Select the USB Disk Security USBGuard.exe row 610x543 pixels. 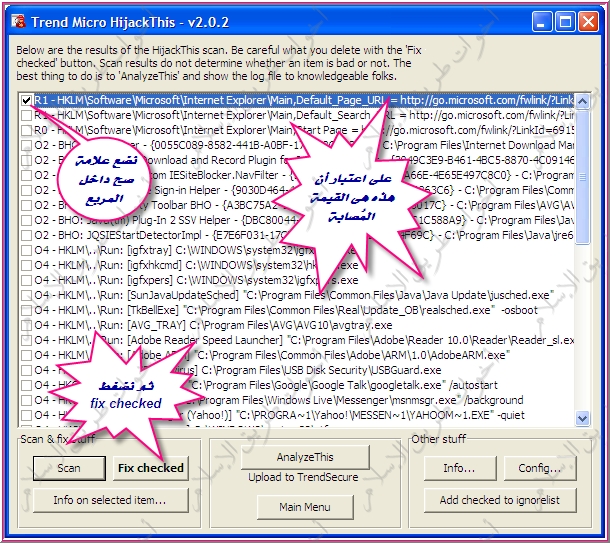tap(238, 370)
